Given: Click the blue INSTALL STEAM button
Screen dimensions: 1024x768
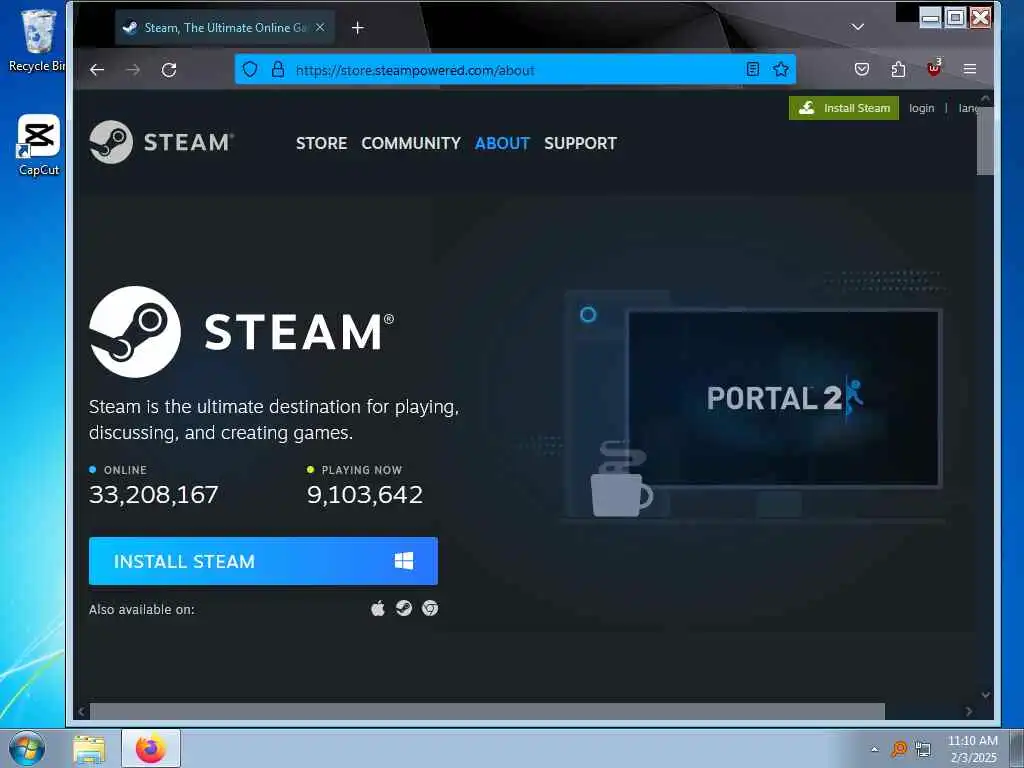Looking at the screenshot, I should coord(263,561).
